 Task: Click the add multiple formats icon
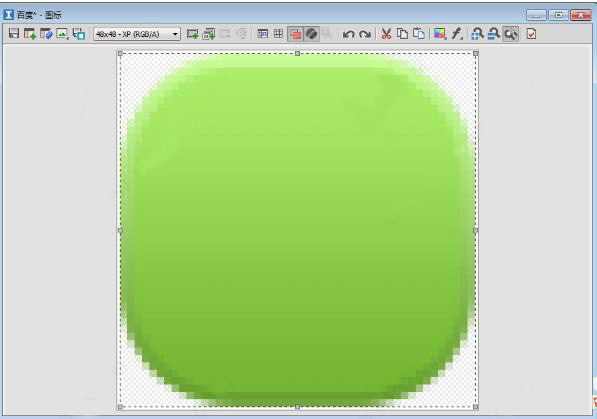tap(209, 34)
